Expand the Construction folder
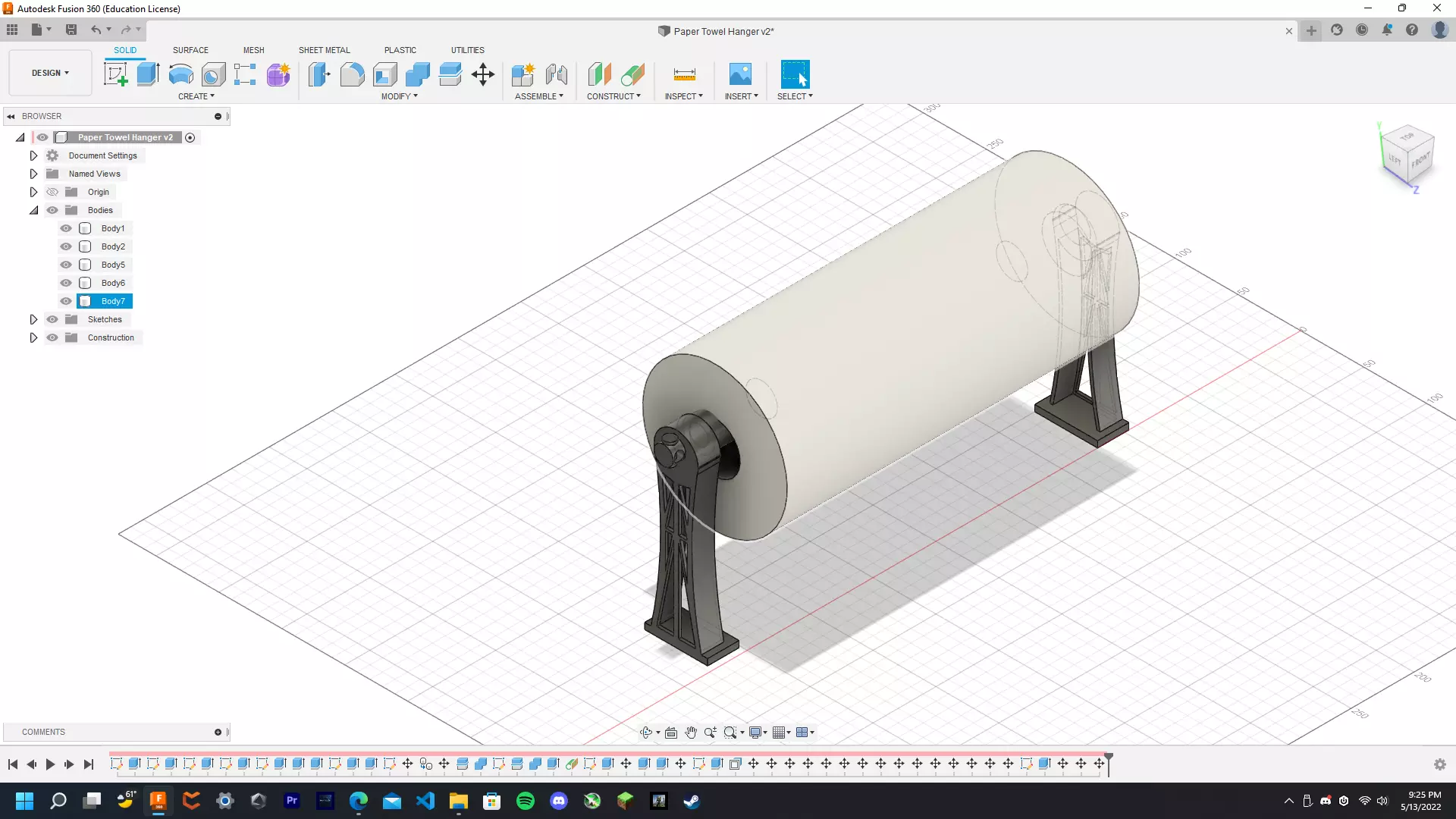 [x=33, y=337]
